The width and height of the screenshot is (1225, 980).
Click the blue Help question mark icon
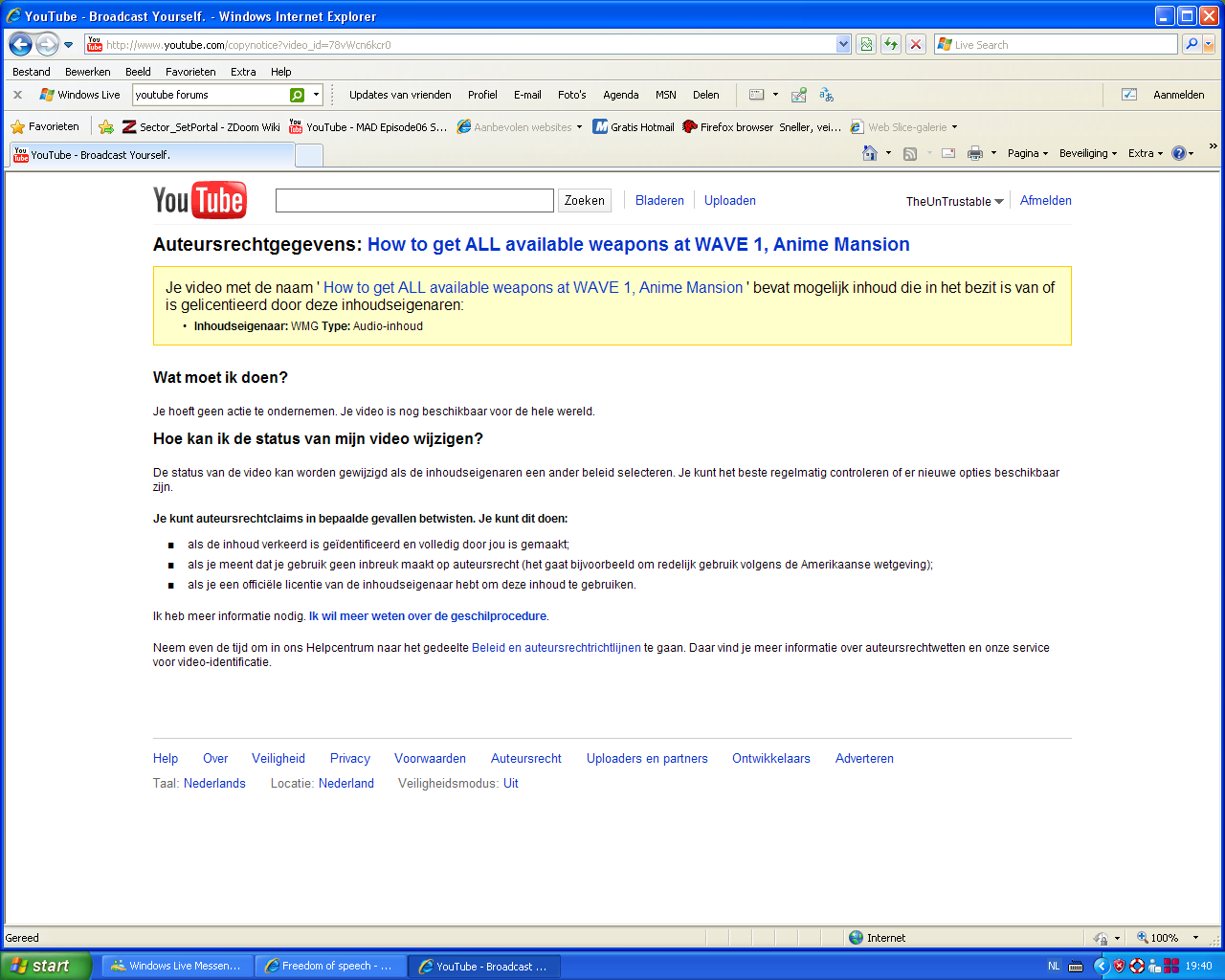coord(1178,153)
